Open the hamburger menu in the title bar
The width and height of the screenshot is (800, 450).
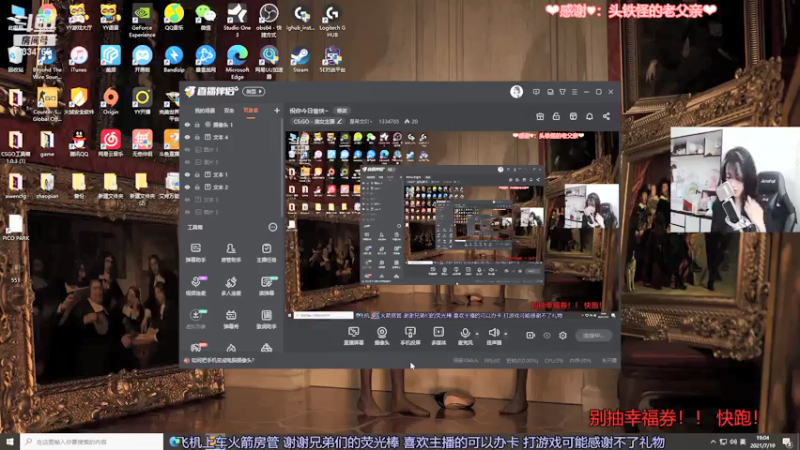tap(574, 92)
